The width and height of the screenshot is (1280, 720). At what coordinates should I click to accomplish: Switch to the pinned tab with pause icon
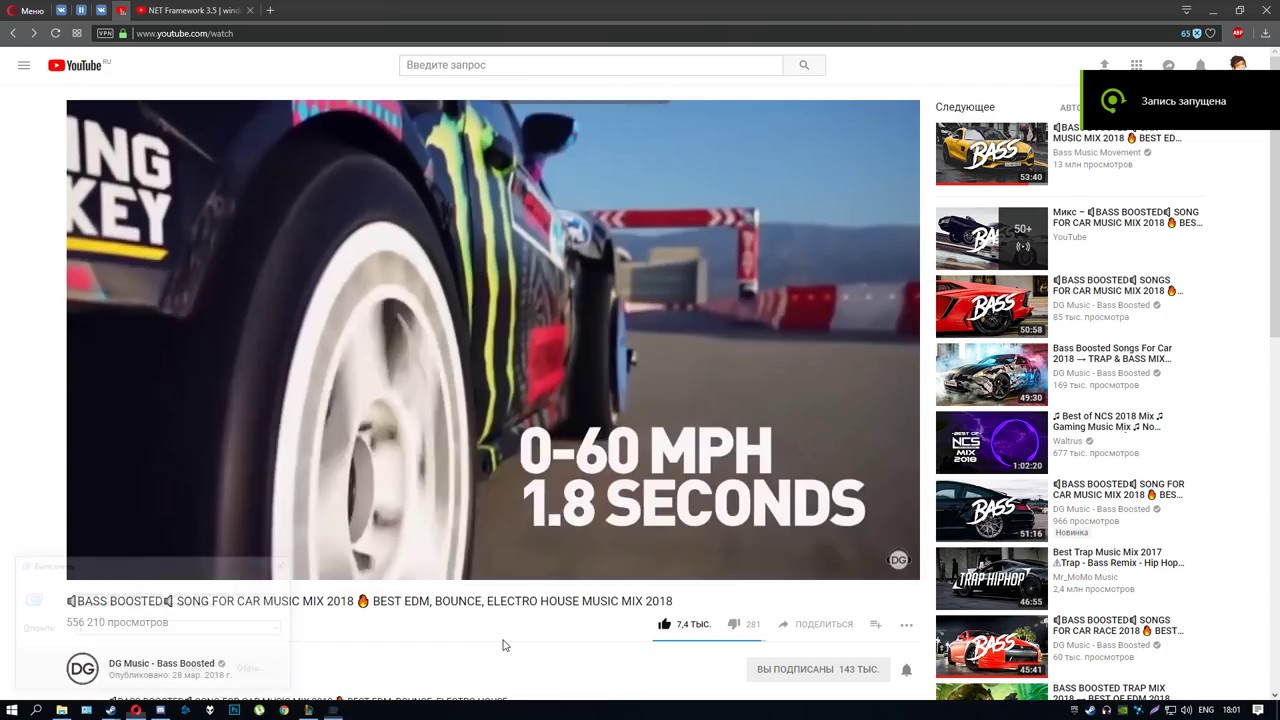point(81,10)
